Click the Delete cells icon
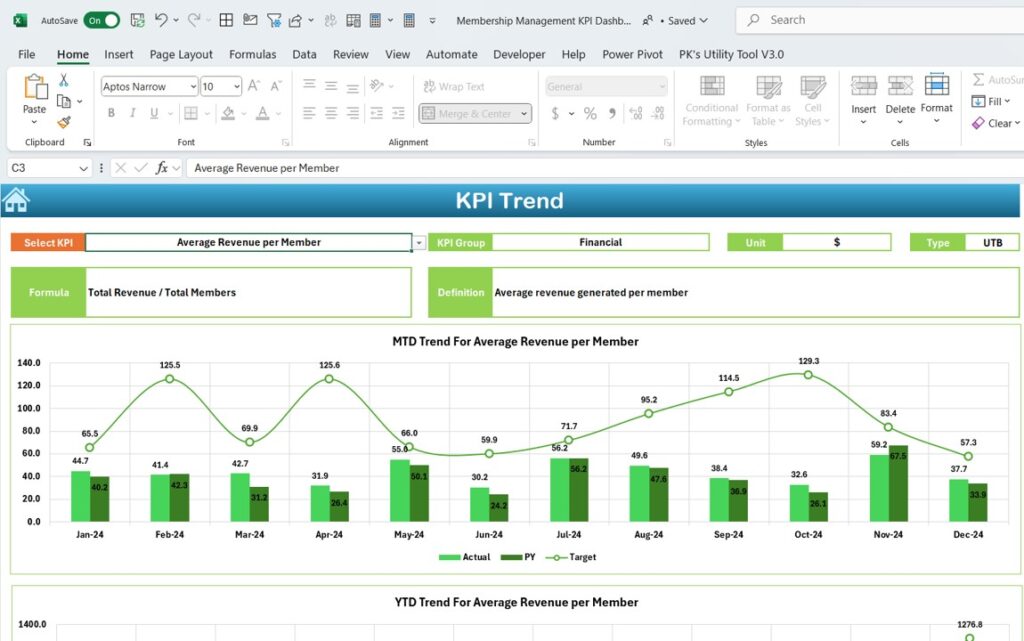 pyautogui.click(x=900, y=86)
